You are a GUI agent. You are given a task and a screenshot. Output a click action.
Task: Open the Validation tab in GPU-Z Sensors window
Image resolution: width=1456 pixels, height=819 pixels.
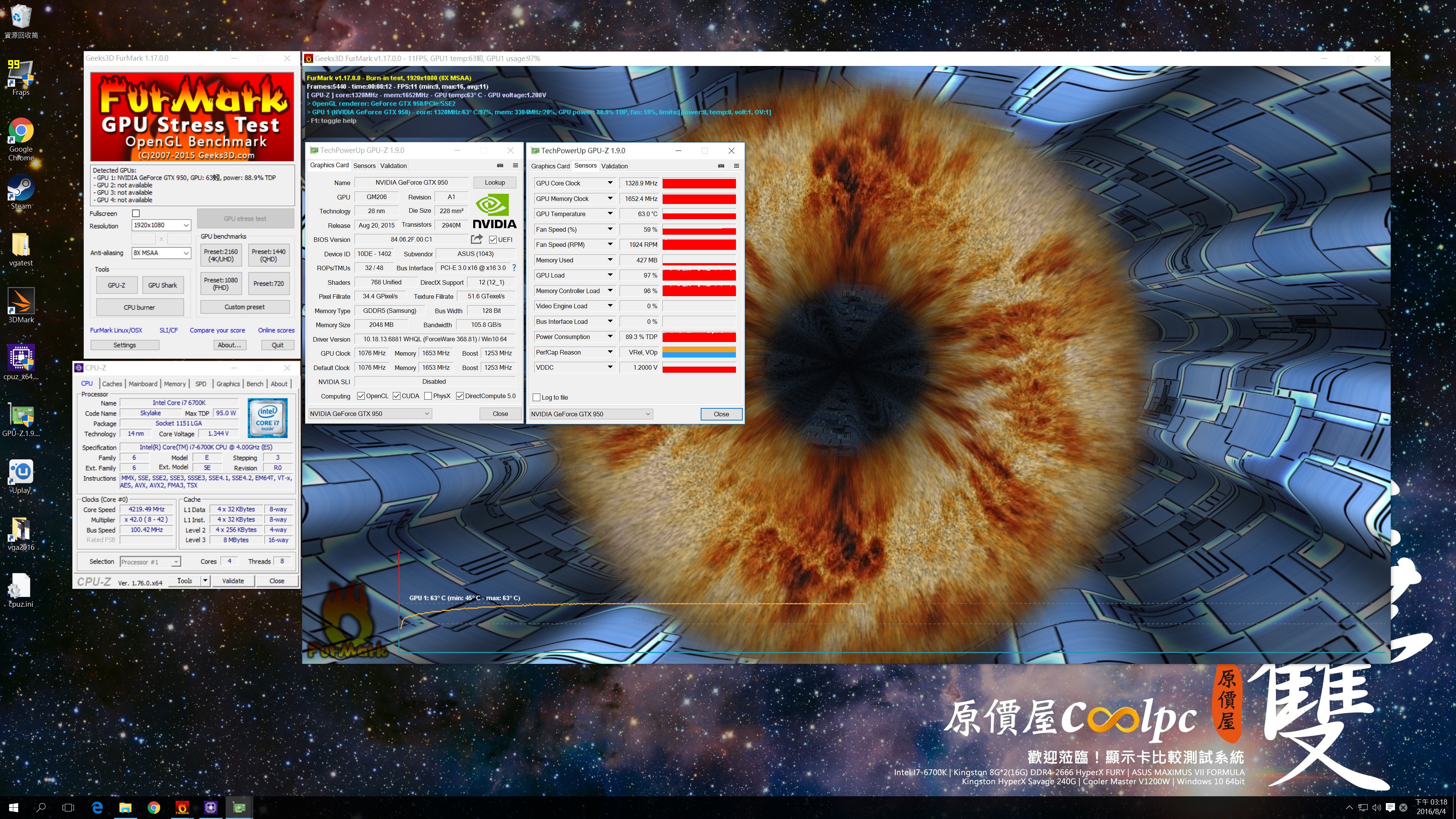614,166
